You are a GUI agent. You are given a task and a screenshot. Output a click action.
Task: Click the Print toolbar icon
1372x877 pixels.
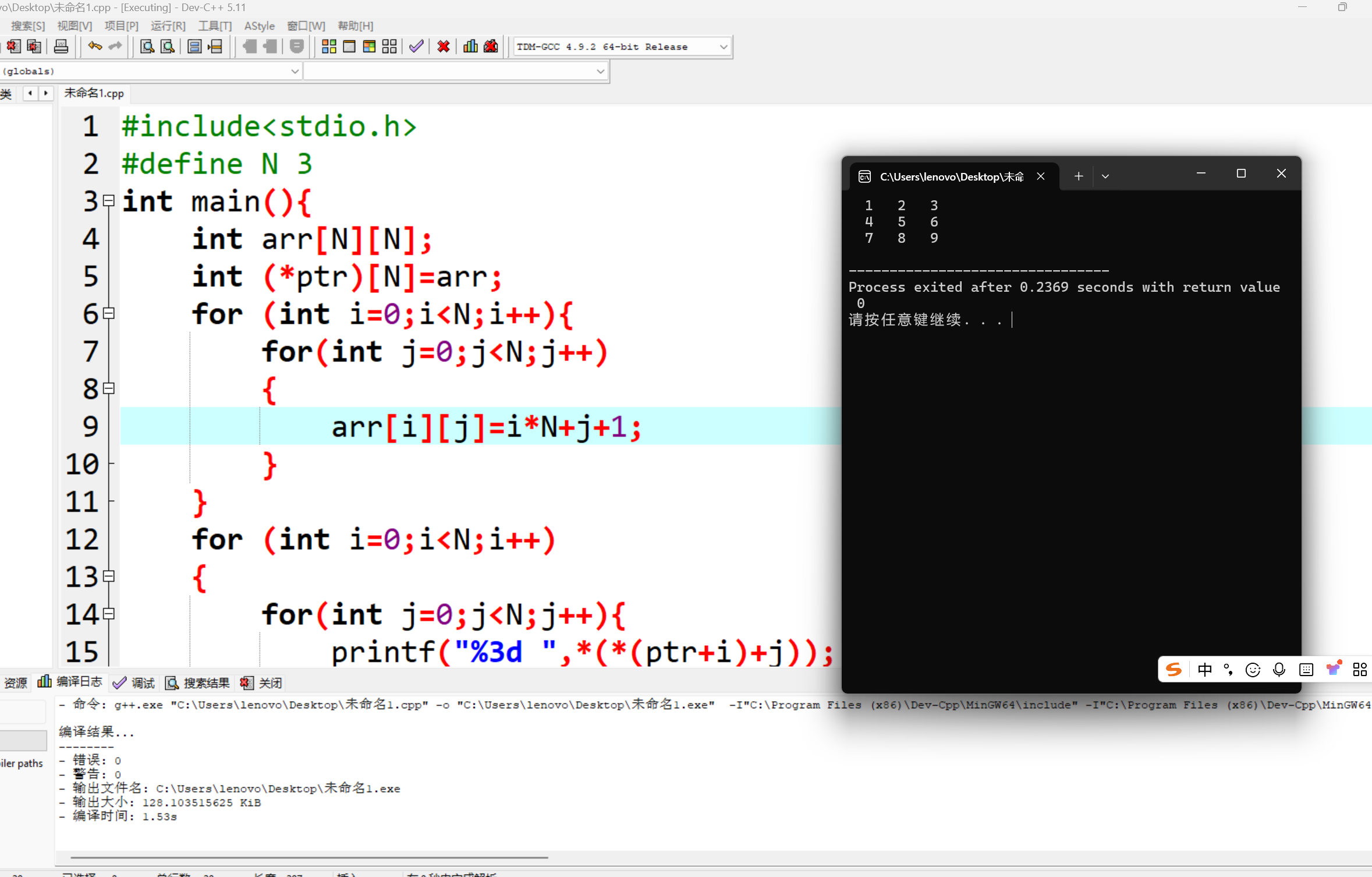tap(61, 47)
